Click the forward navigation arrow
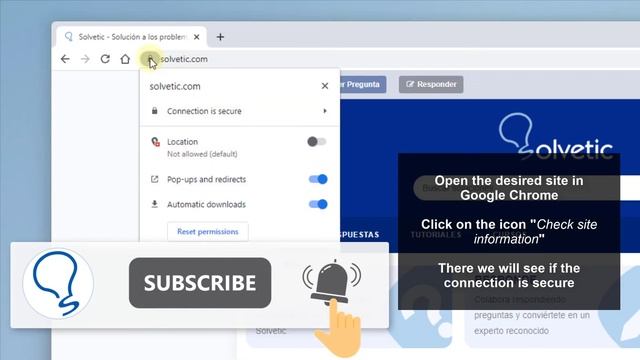The width and height of the screenshot is (640, 360). coord(85,59)
